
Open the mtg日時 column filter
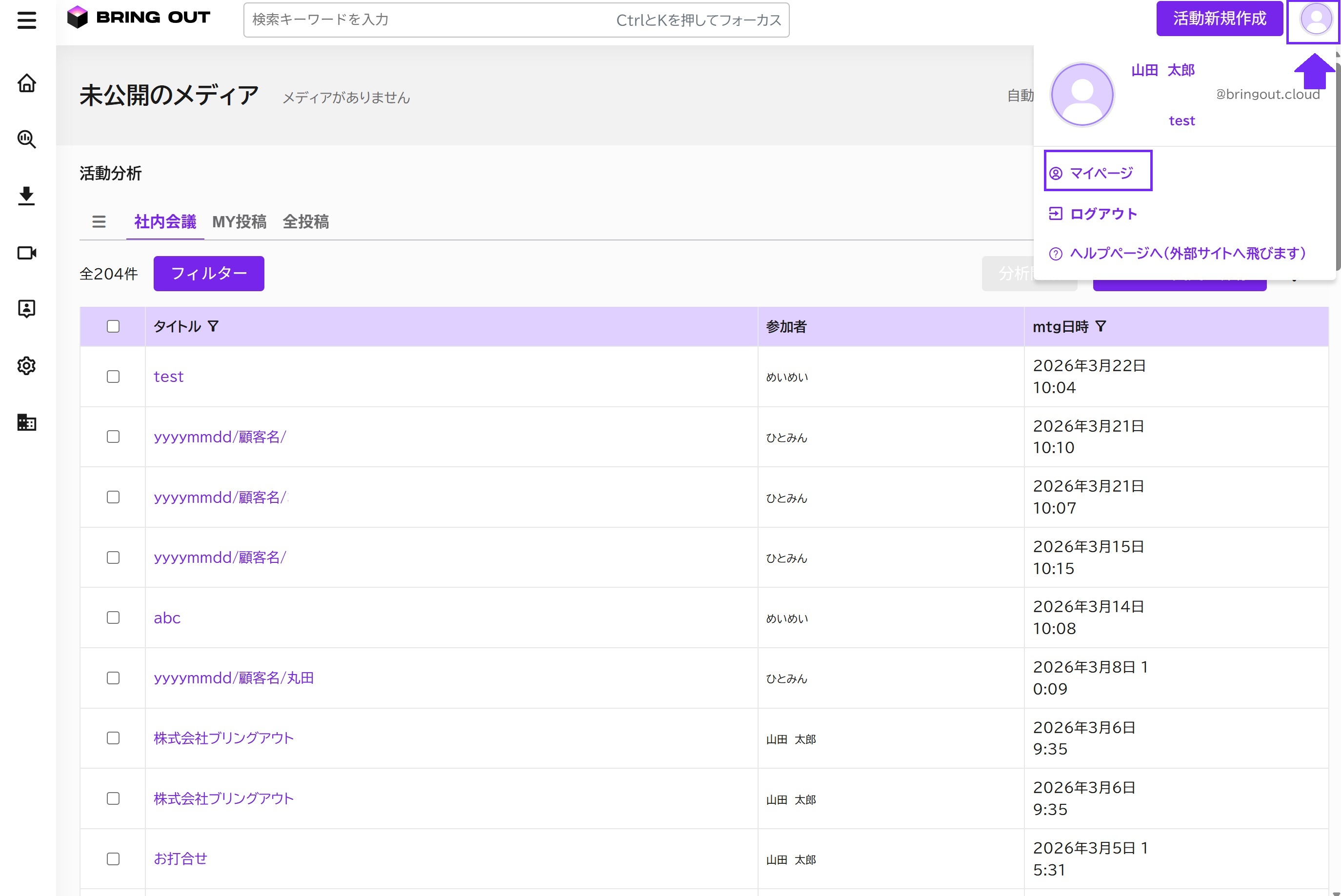click(1101, 326)
